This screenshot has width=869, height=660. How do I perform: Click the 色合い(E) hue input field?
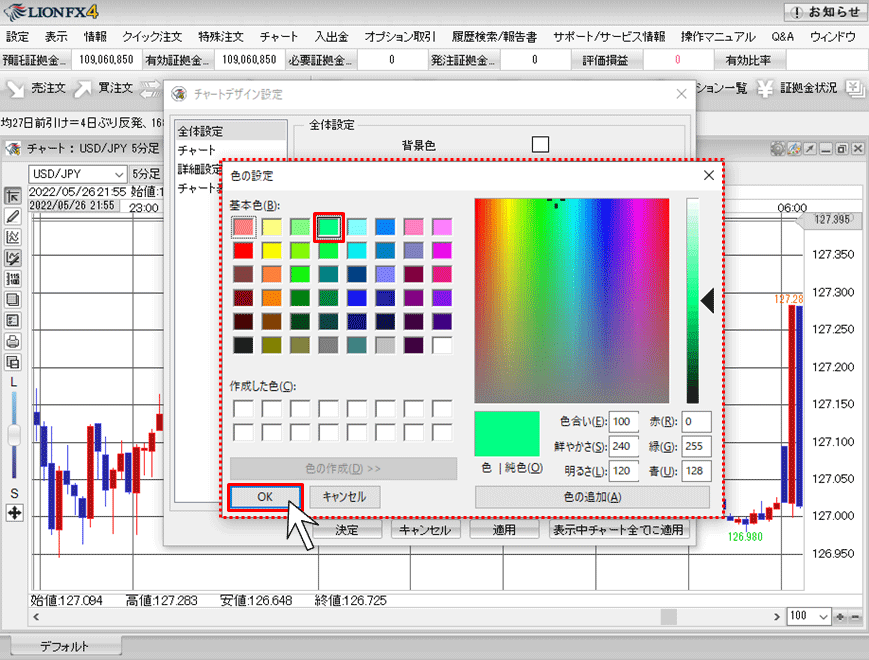click(623, 422)
